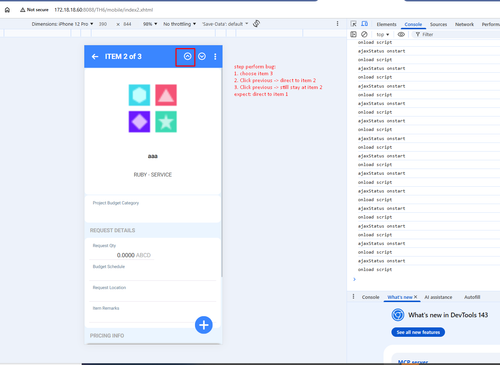Open the drawer three-dot menu
Viewport: 500px width, 365px height.
click(x=353, y=297)
